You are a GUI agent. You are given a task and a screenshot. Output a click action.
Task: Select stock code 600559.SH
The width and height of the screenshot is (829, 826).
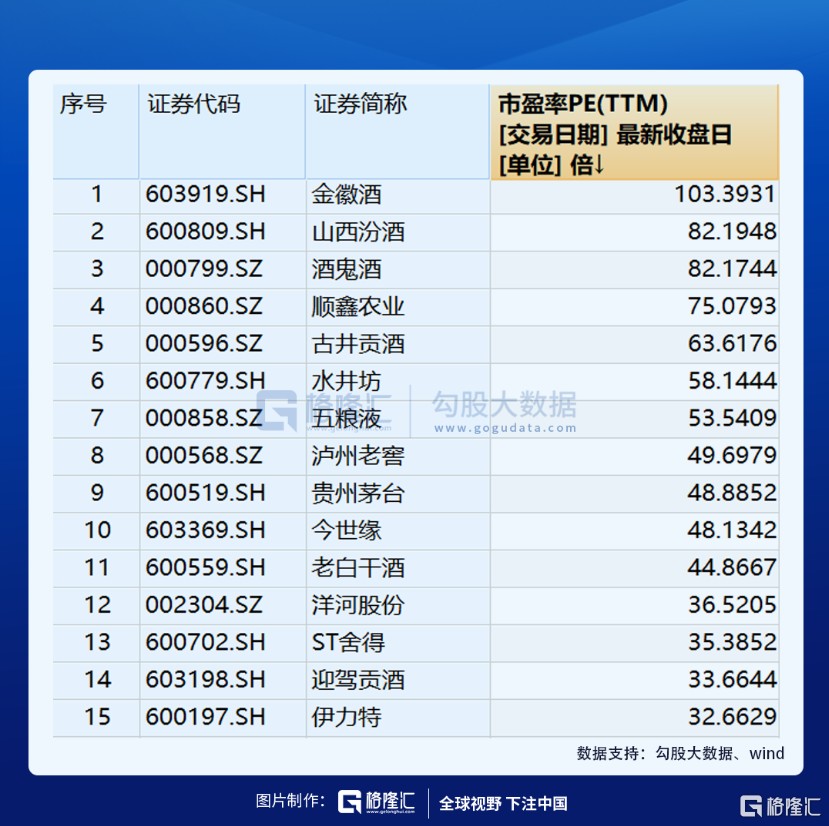click(x=205, y=567)
